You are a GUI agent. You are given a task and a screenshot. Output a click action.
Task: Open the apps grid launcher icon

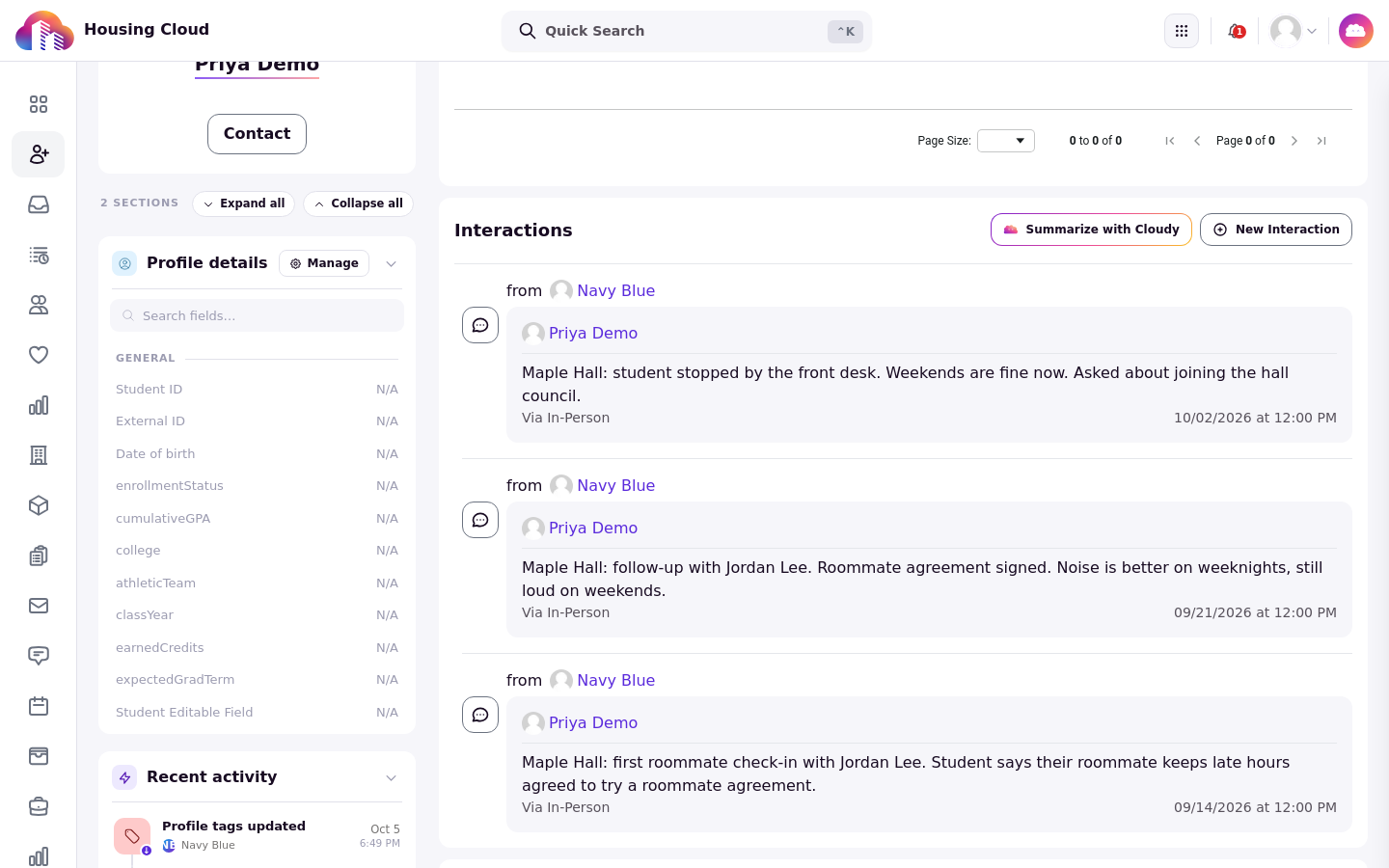click(1182, 31)
